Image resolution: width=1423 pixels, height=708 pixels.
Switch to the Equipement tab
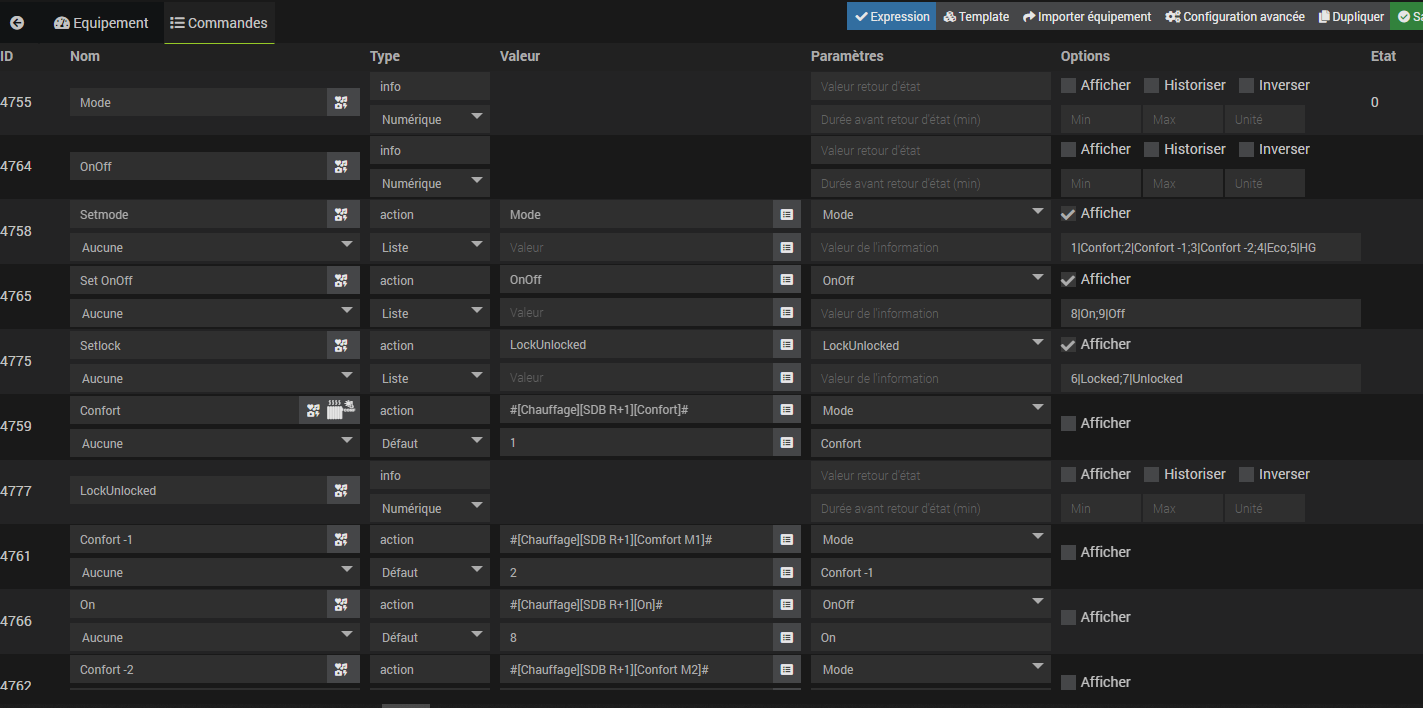tap(101, 22)
